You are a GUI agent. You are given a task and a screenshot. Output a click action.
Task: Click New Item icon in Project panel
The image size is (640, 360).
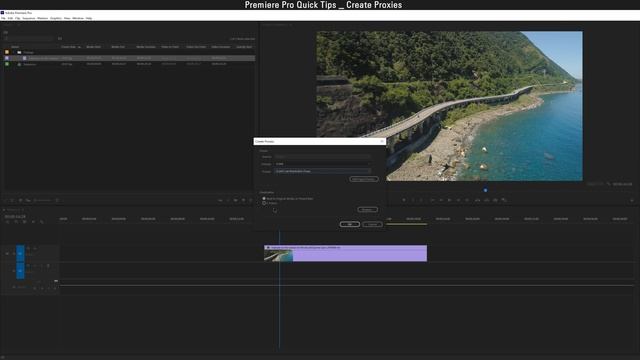[x=243, y=200]
